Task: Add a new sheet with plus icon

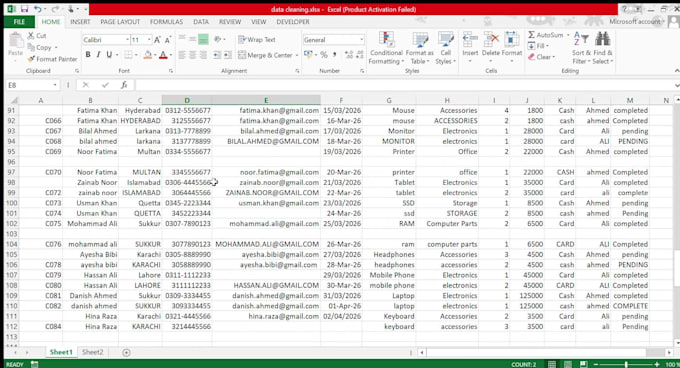Action: click(126, 352)
